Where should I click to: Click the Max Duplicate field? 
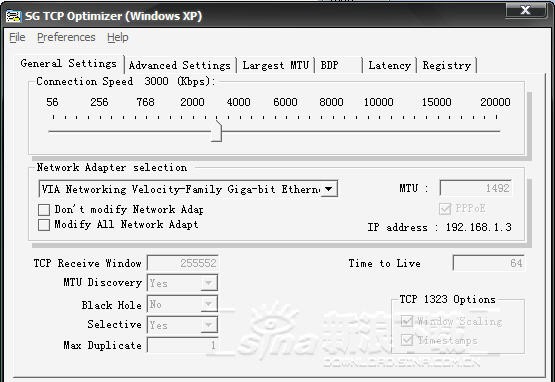[183, 345]
